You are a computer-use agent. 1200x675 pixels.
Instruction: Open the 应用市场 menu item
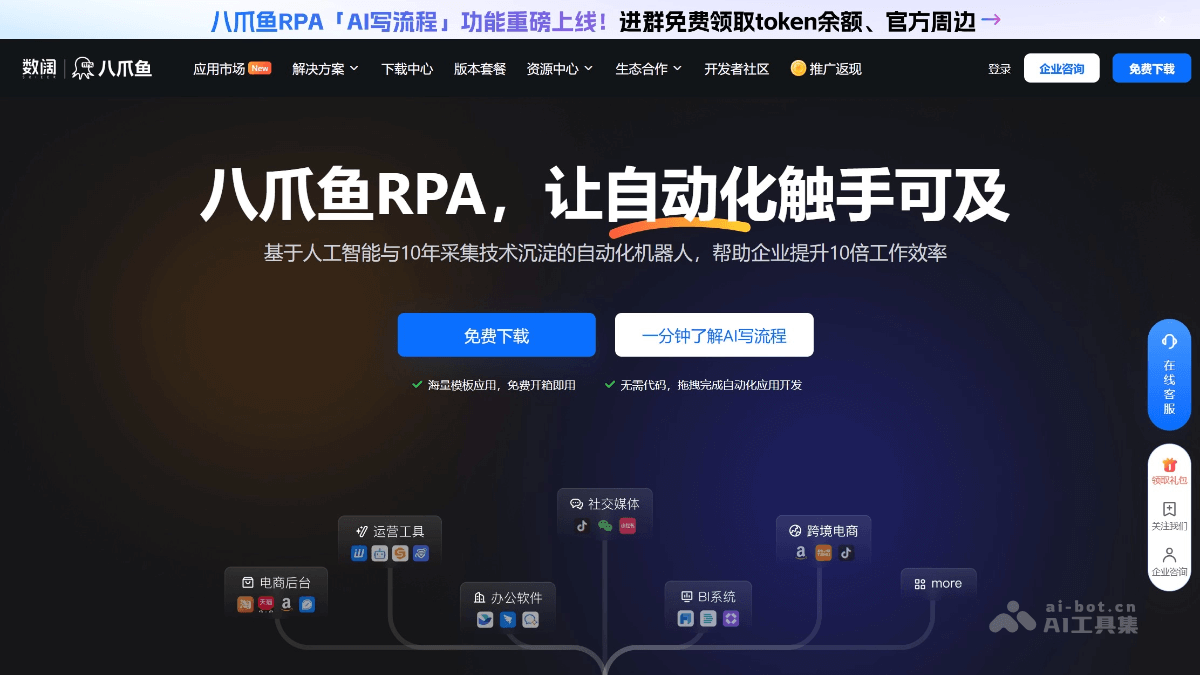pos(221,68)
